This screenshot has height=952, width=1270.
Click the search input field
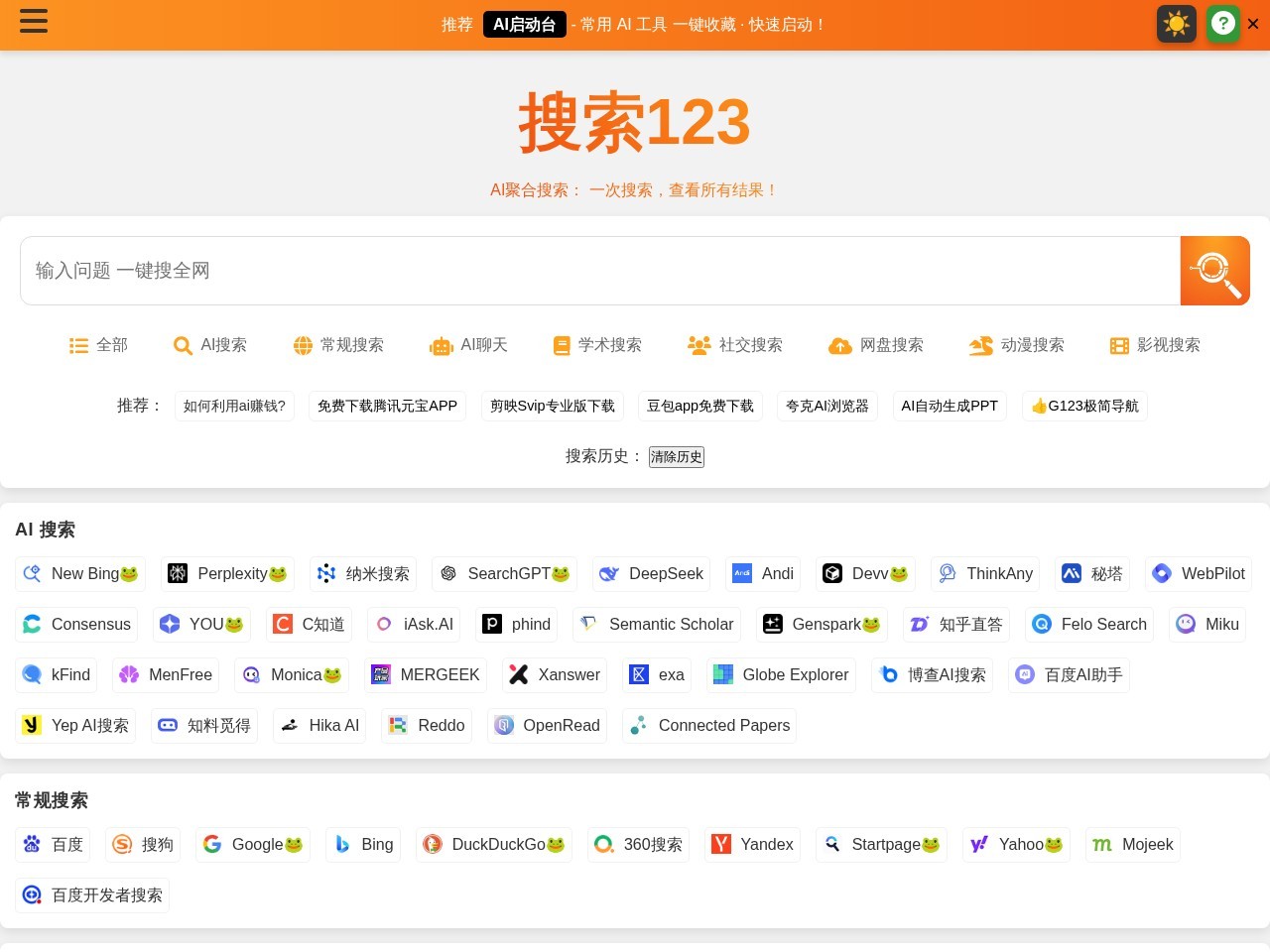coord(600,271)
